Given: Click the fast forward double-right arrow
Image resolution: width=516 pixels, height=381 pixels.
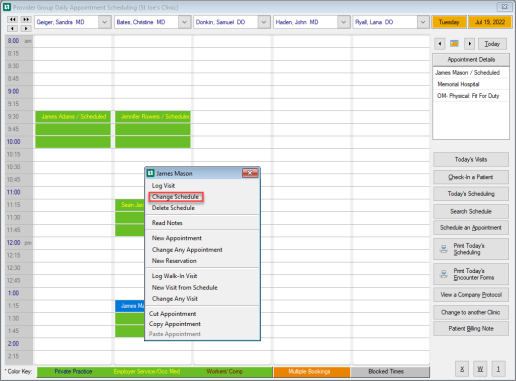Looking at the screenshot, I should click(x=26, y=19).
